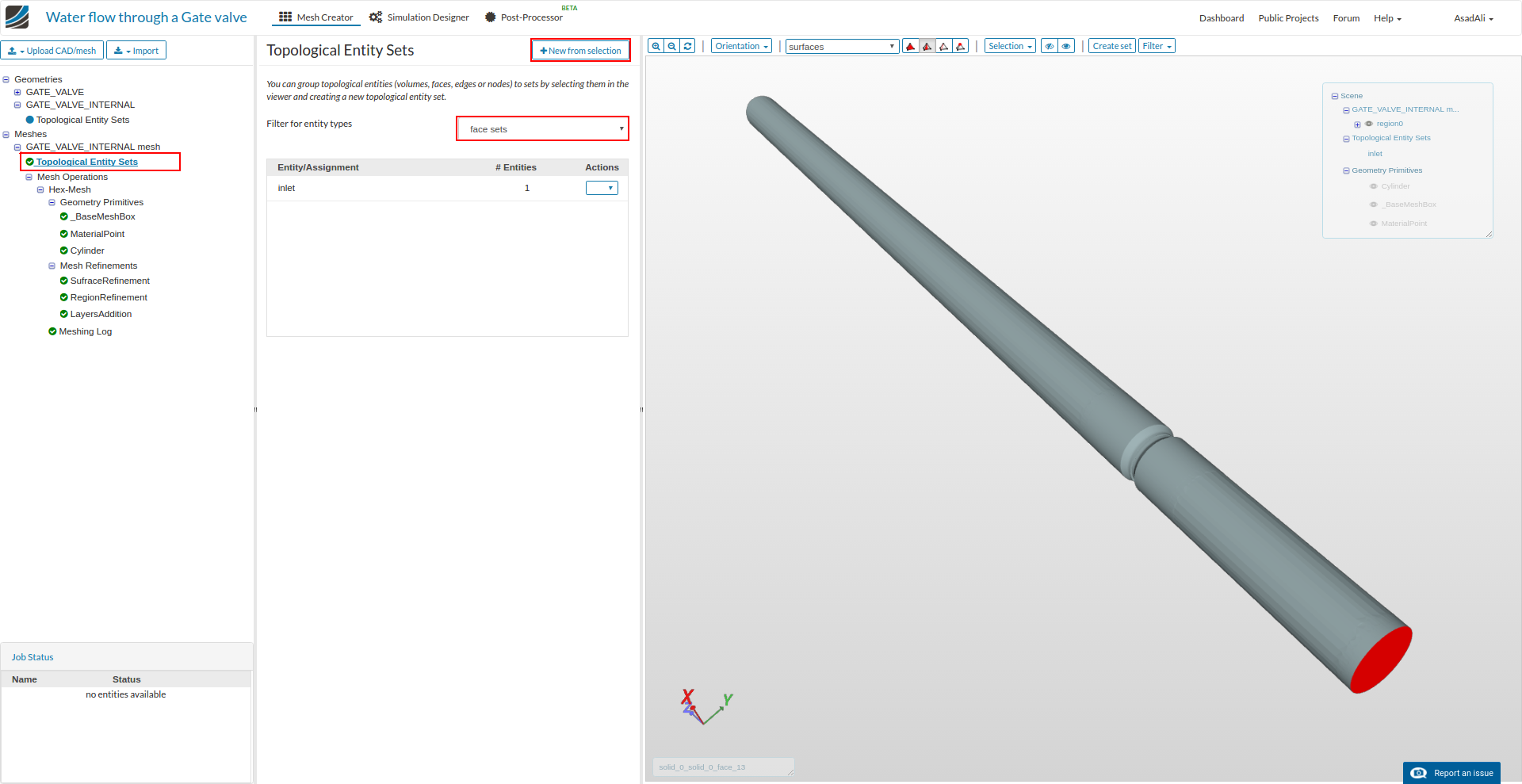Open the Water flow through a Gate valve project title
Image resolution: width=1522 pixels, height=784 pixels.
(147, 17)
